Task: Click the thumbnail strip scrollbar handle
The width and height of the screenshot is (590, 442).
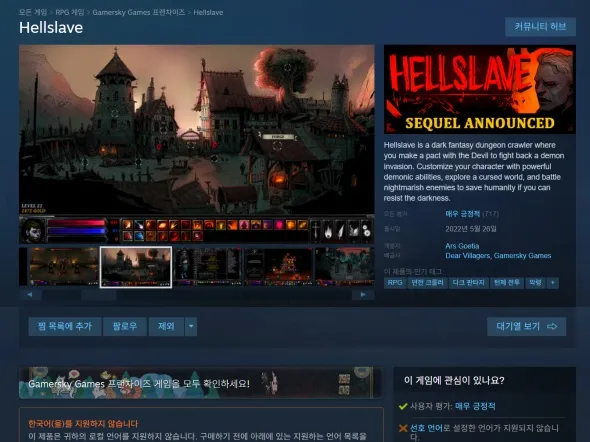Action: [x=99, y=295]
